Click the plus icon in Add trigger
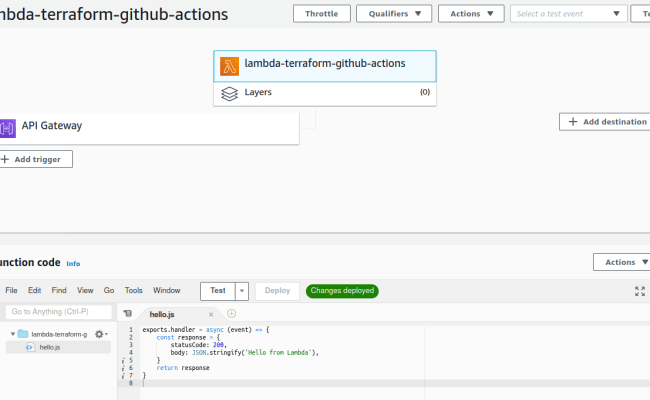Image resolution: width=650 pixels, height=400 pixels. tap(5, 159)
